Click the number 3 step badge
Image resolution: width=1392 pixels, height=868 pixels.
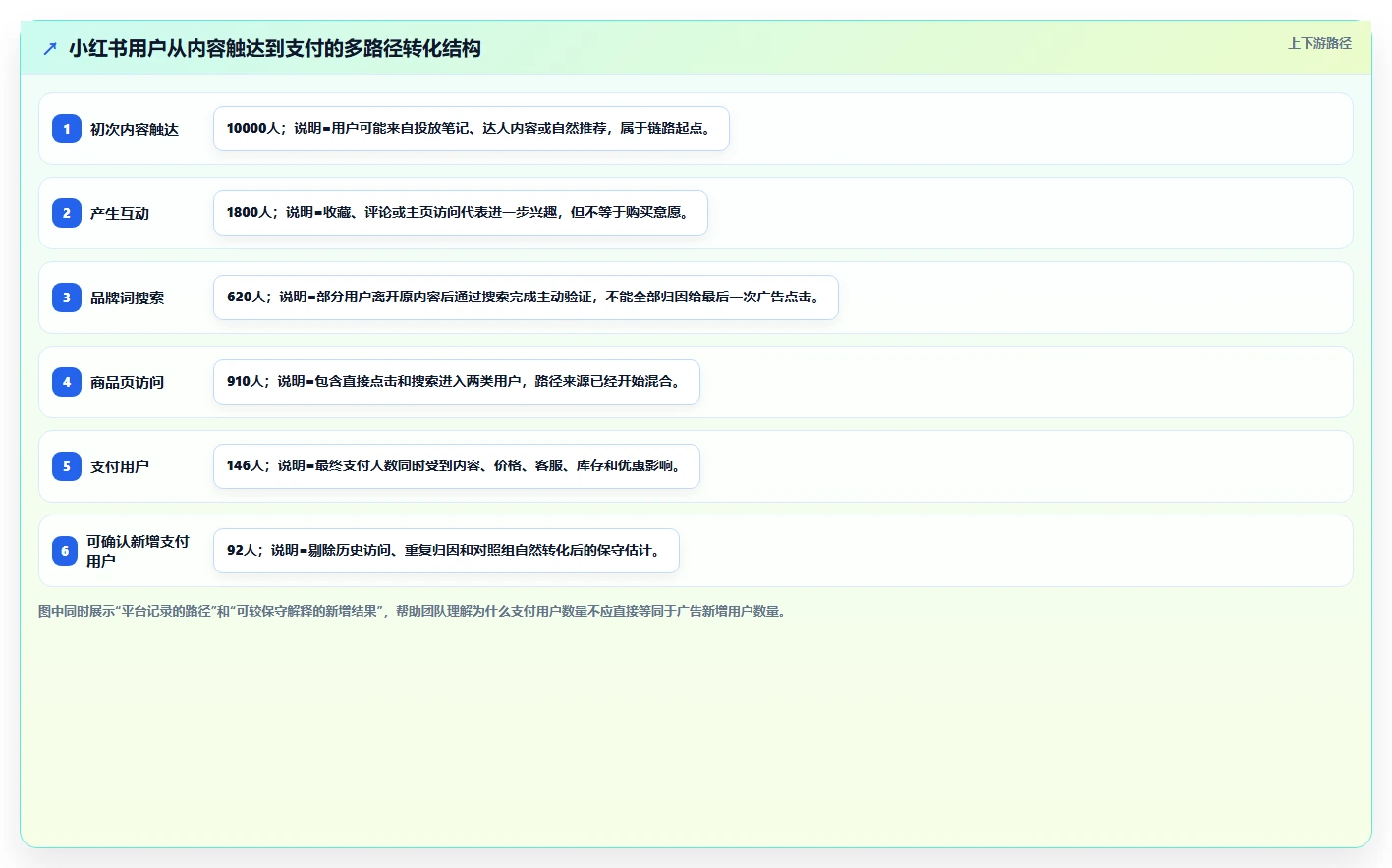(x=67, y=298)
